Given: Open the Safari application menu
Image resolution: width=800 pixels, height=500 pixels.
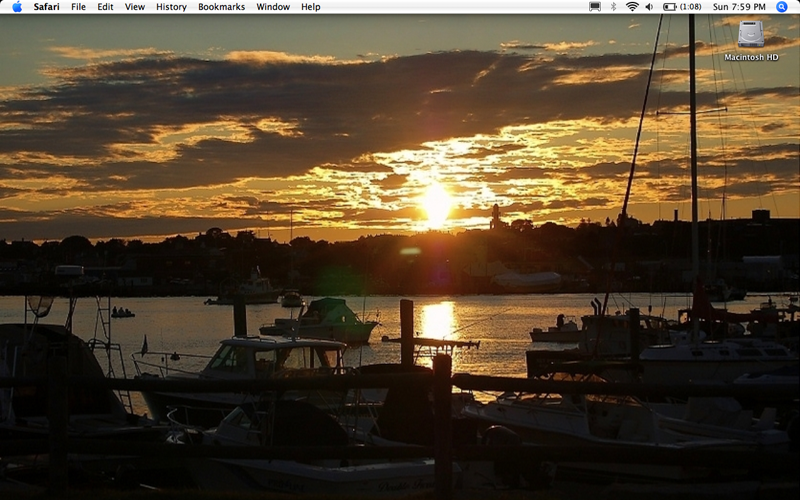Looking at the screenshot, I should (x=46, y=7).
